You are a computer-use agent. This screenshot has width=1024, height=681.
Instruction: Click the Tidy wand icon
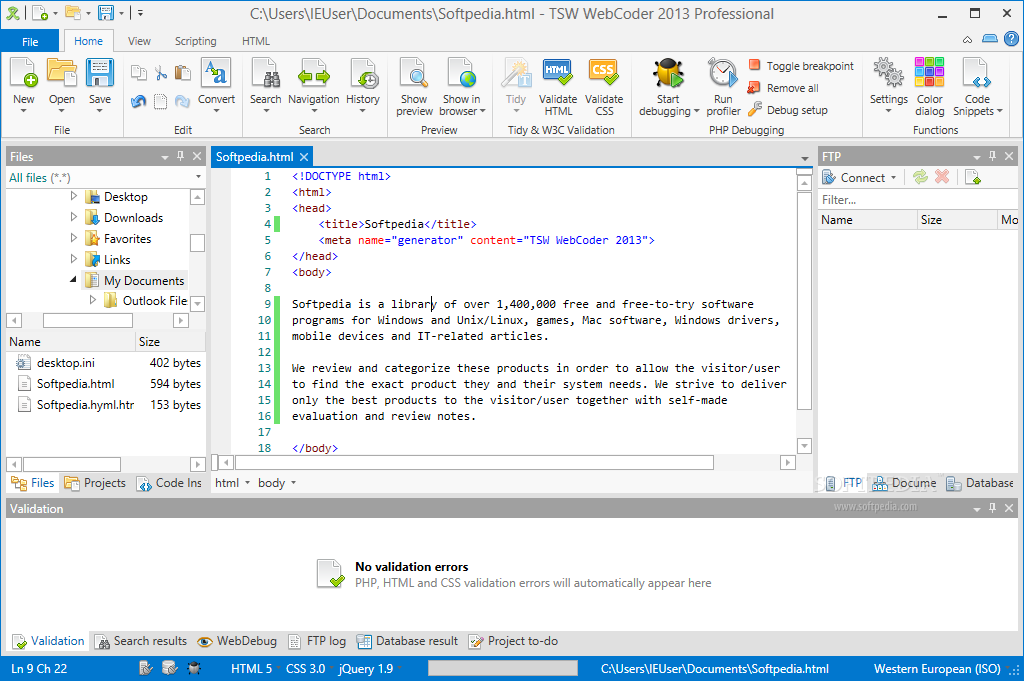coord(516,72)
